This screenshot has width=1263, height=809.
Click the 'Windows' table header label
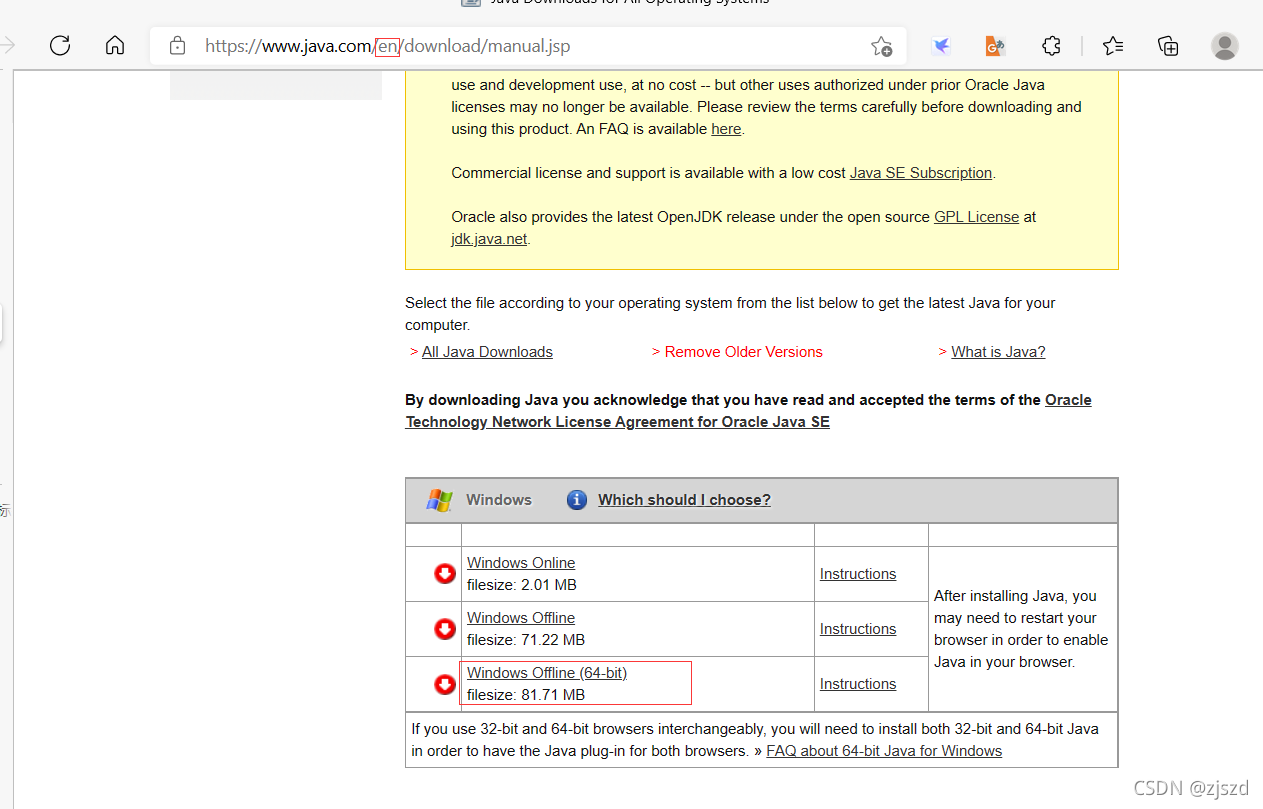pyautogui.click(x=499, y=500)
